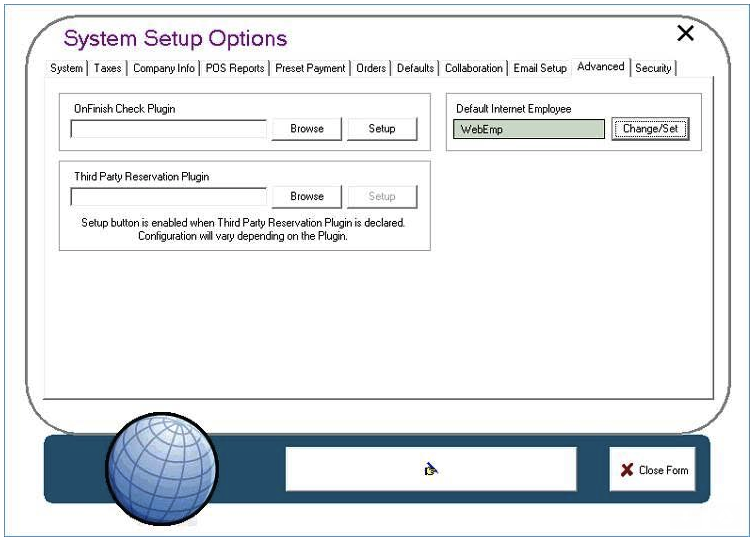Open the Taxes tab
This screenshot has width=756, height=542.
tap(107, 68)
